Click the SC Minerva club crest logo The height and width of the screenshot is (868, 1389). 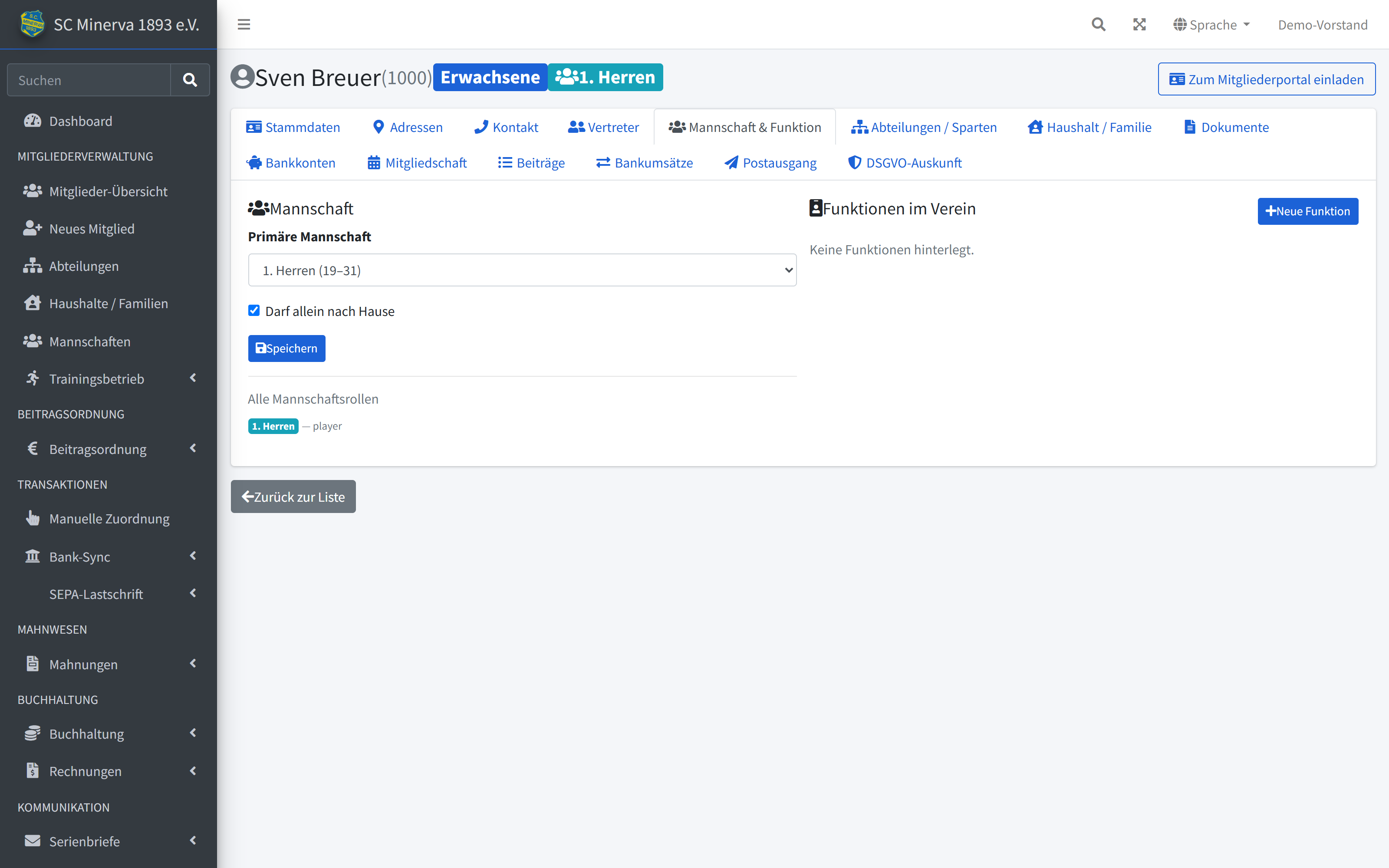(x=32, y=24)
